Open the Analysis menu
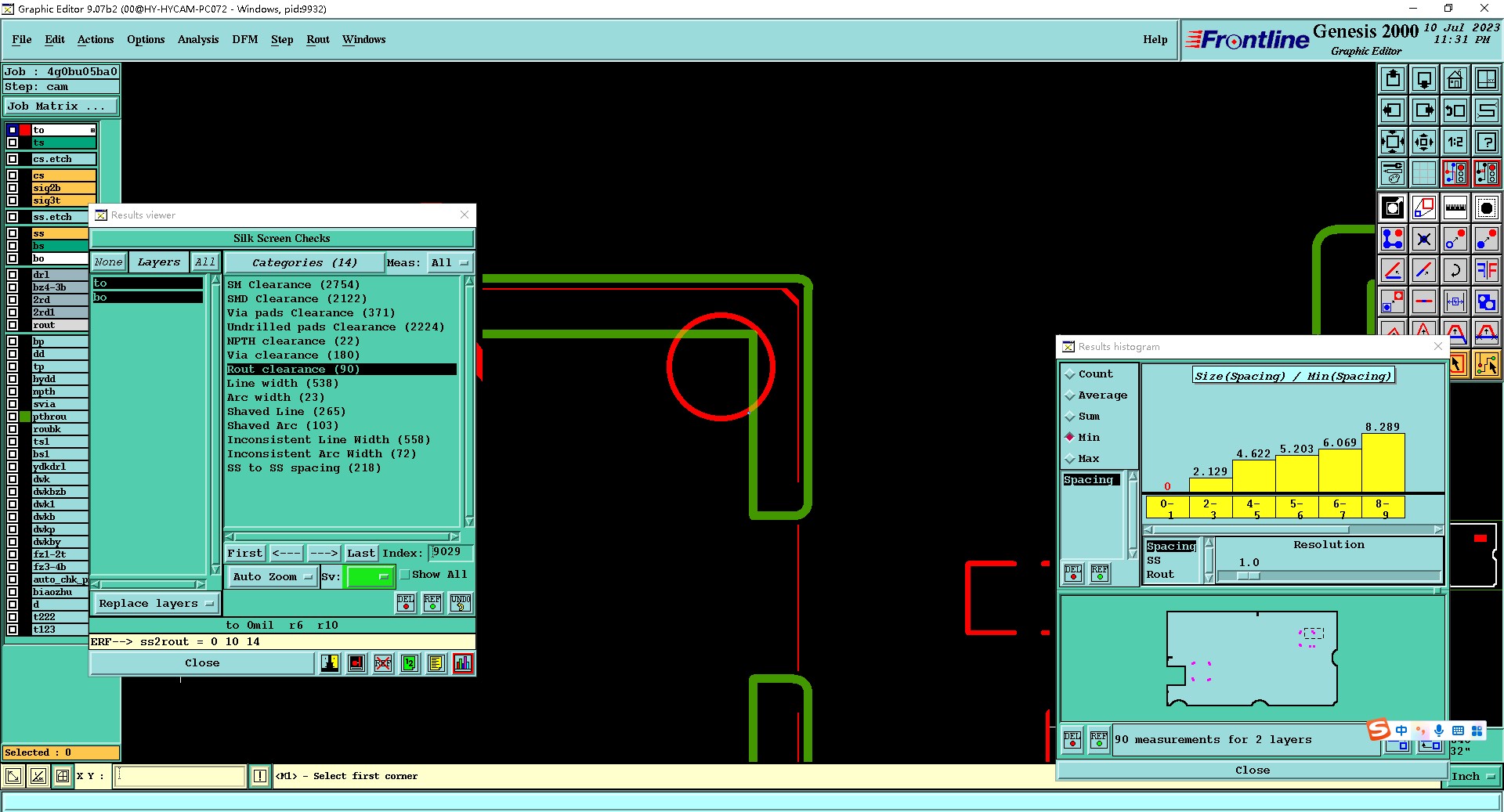Screen dimensions: 1504x812 coord(198,40)
